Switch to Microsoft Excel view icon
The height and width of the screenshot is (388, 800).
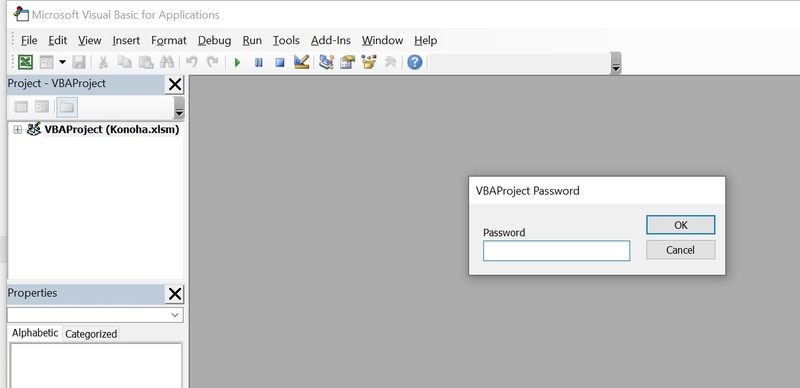click(26, 62)
